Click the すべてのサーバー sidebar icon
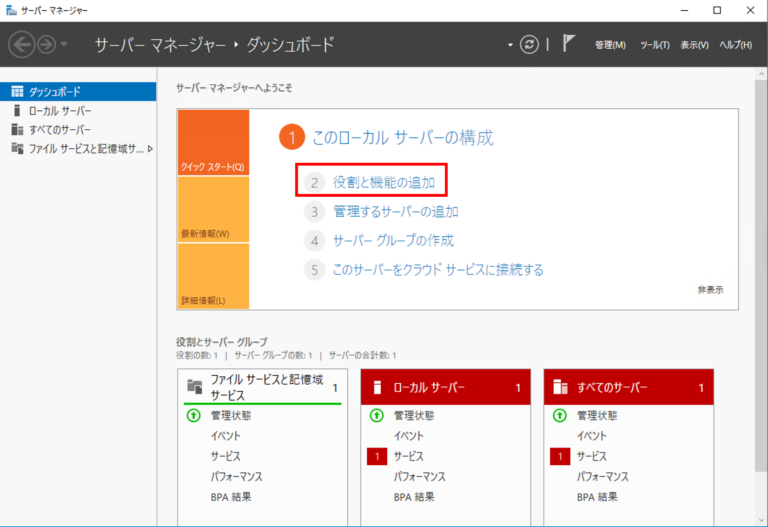Viewport: 768px width, 527px height. (x=17, y=129)
